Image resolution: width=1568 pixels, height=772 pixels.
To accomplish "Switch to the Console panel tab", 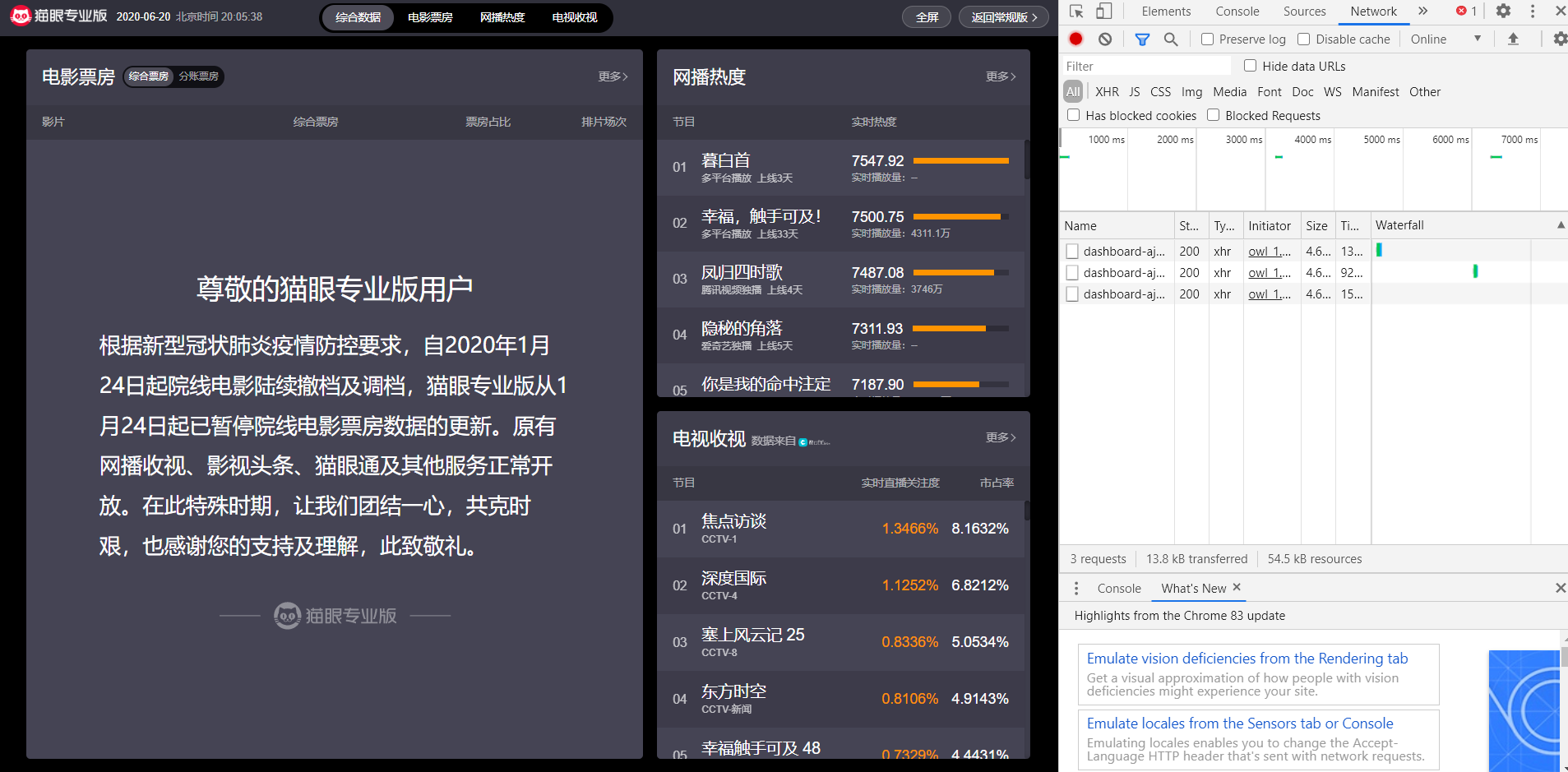I will coord(1236,11).
